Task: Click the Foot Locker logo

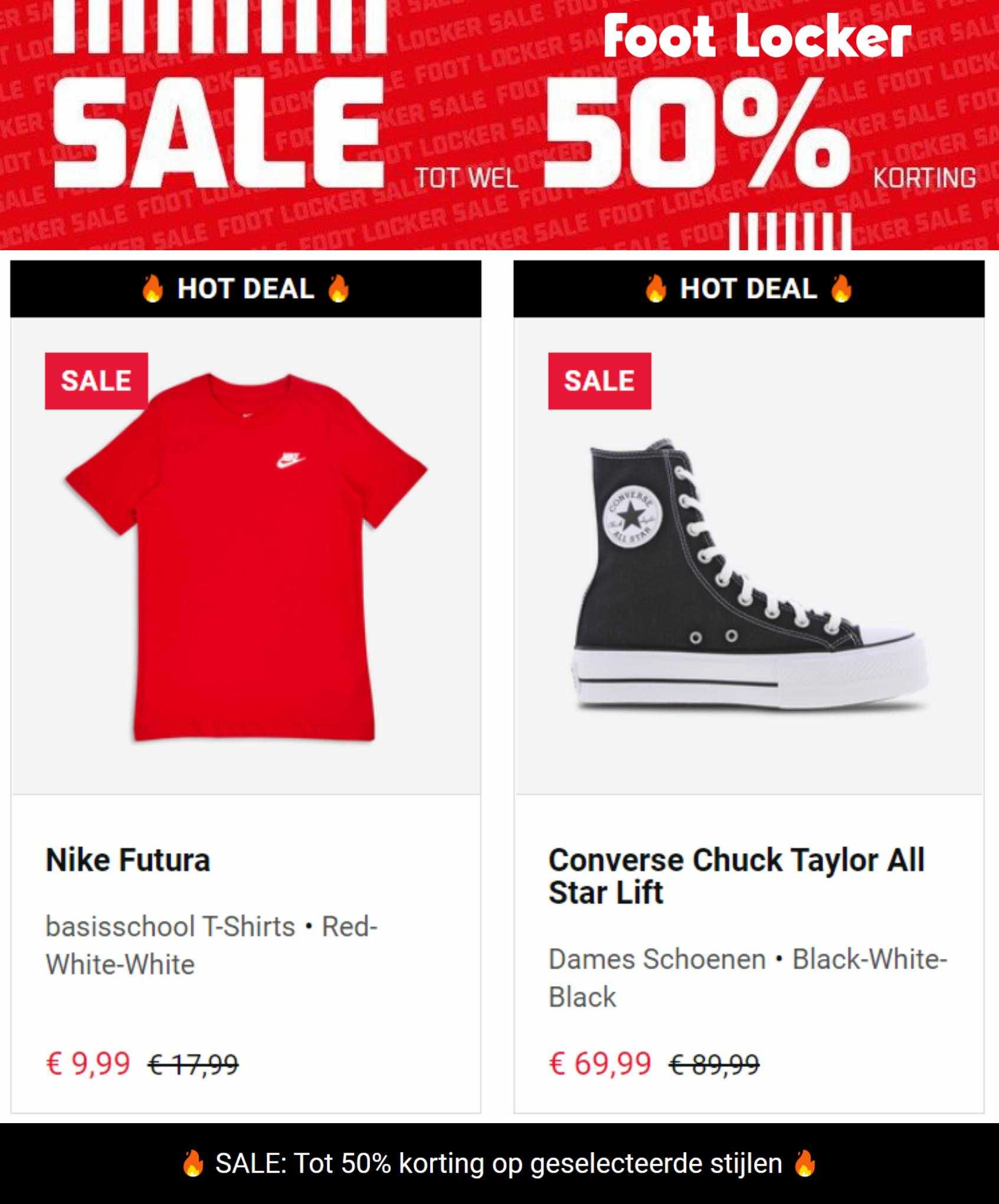Action: click(x=758, y=38)
